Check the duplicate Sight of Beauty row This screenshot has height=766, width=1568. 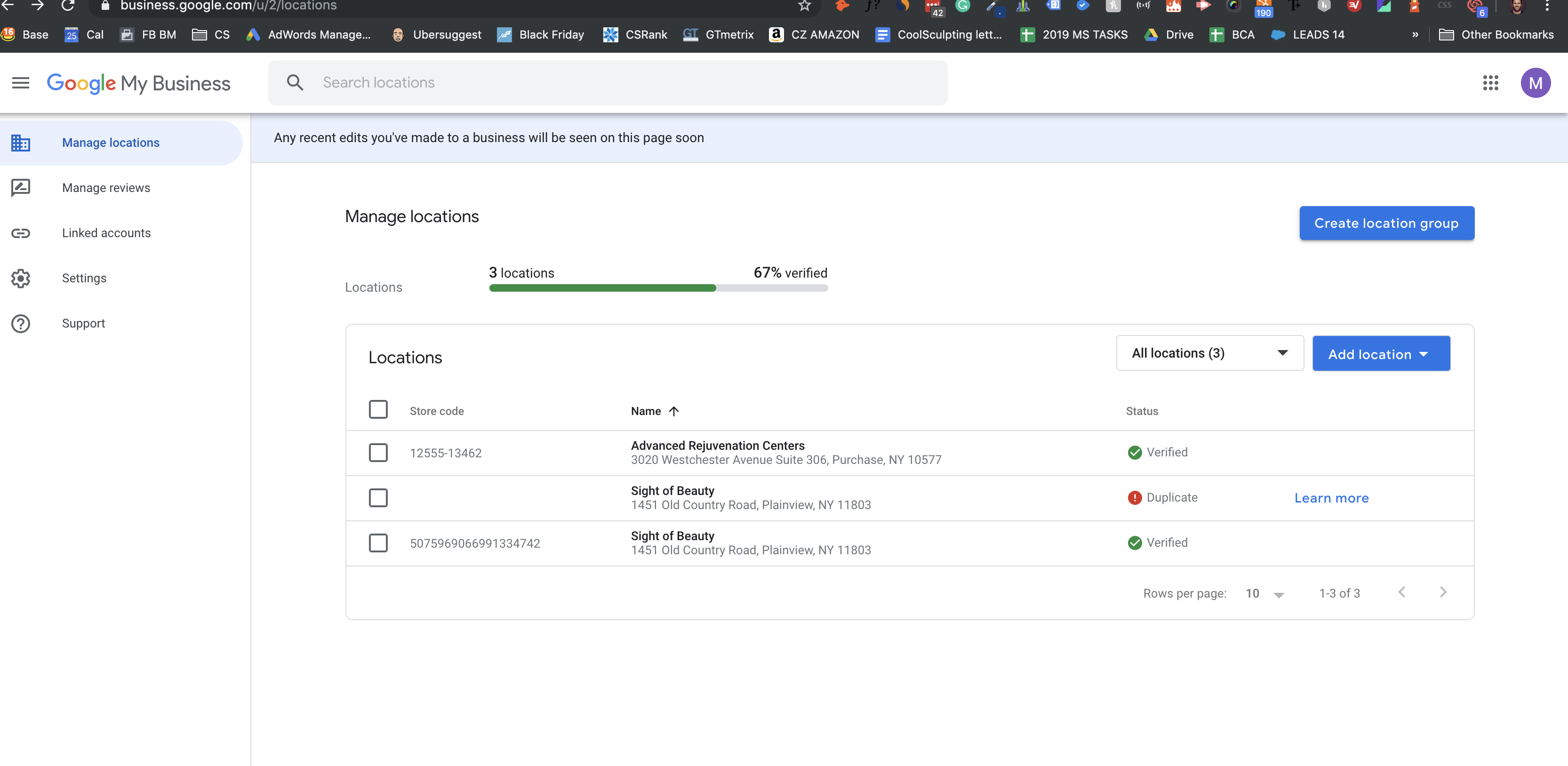pyautogui.click(x=378, y=498)
